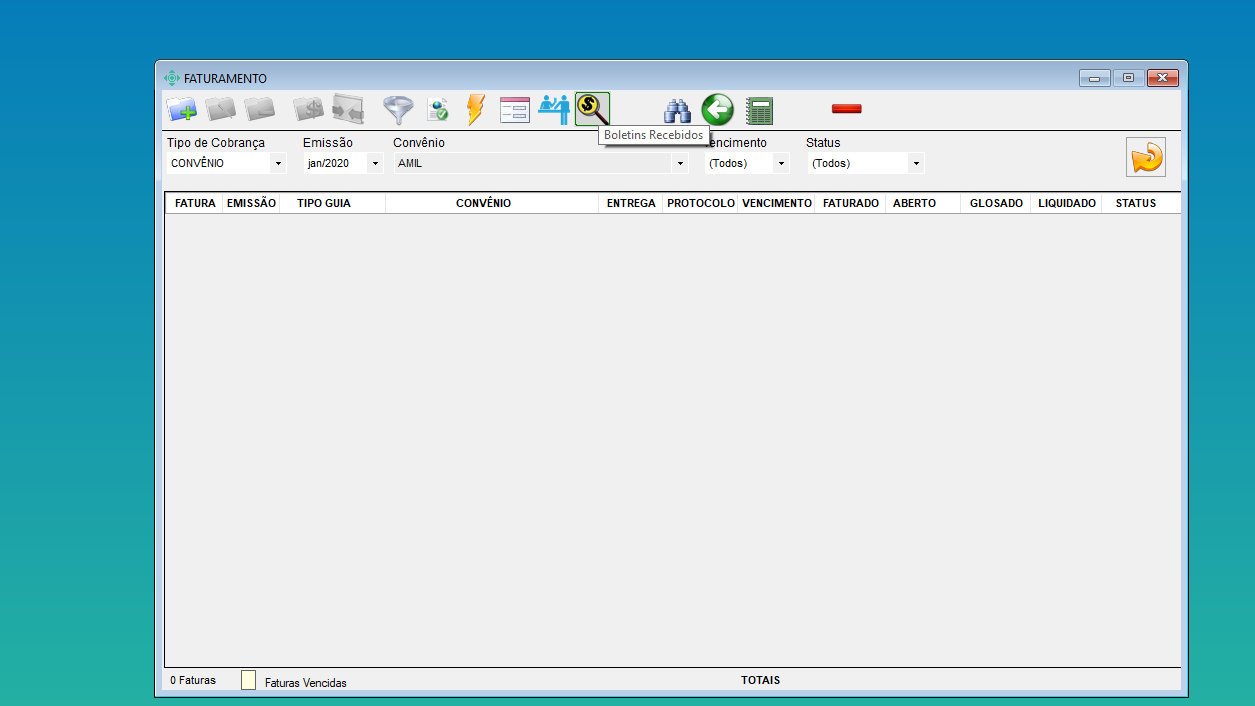1255x706 pixels.
Task: Click the Faturas Vencidas color swatch
Action: 248,680
